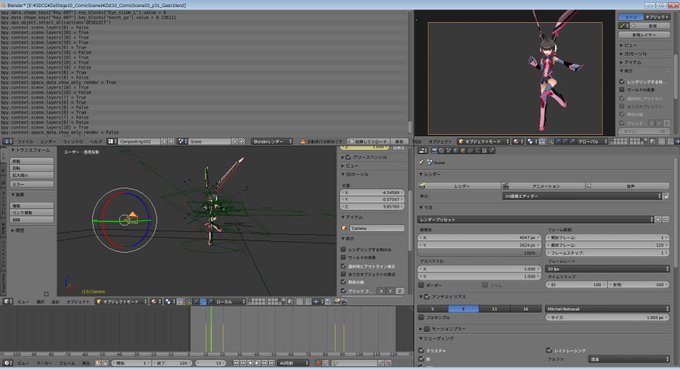
Task: Add a new screen layout next to Compositing.002
Action: 164,141
